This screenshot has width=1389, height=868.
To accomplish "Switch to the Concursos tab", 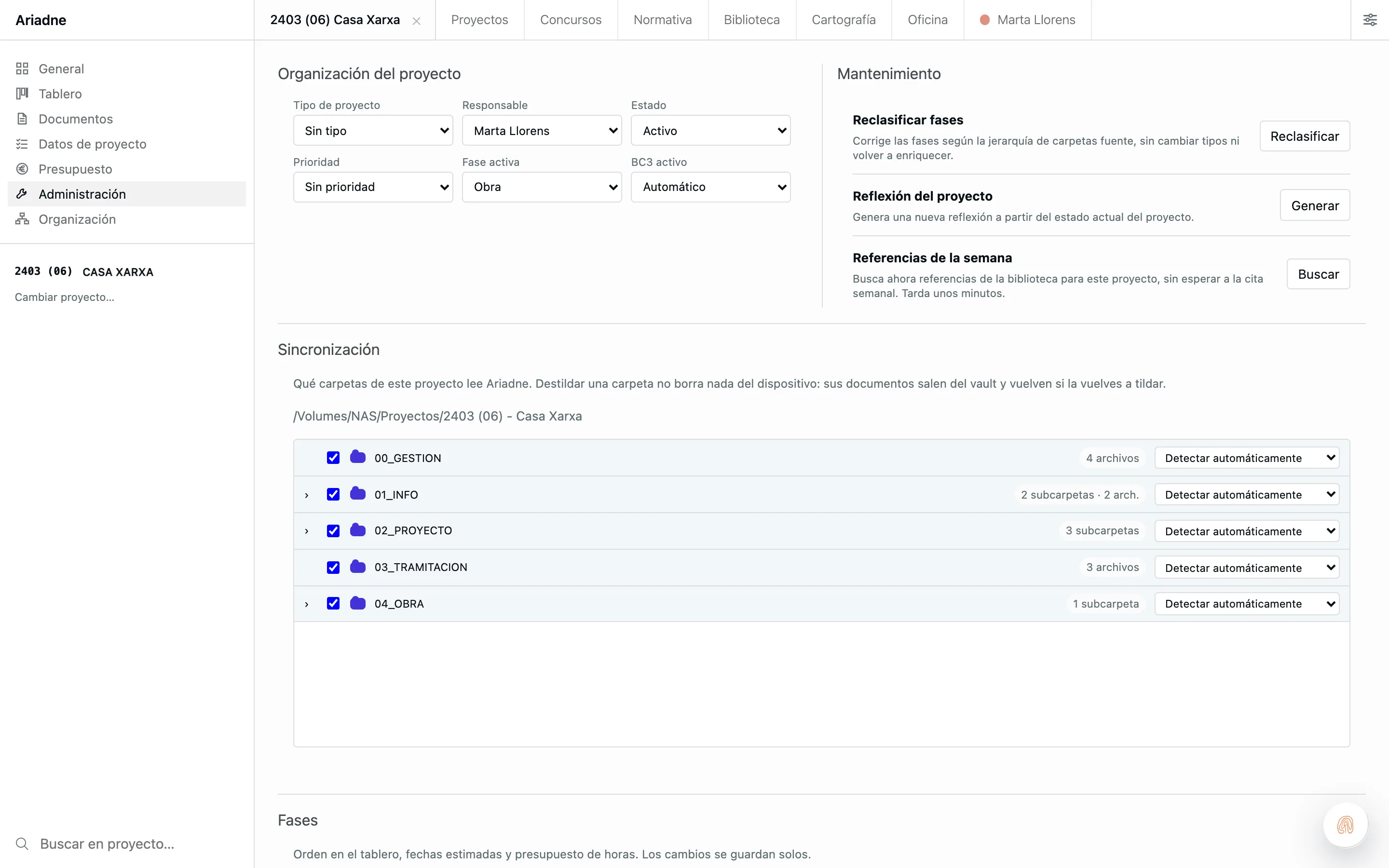I will tap(571, 20).
